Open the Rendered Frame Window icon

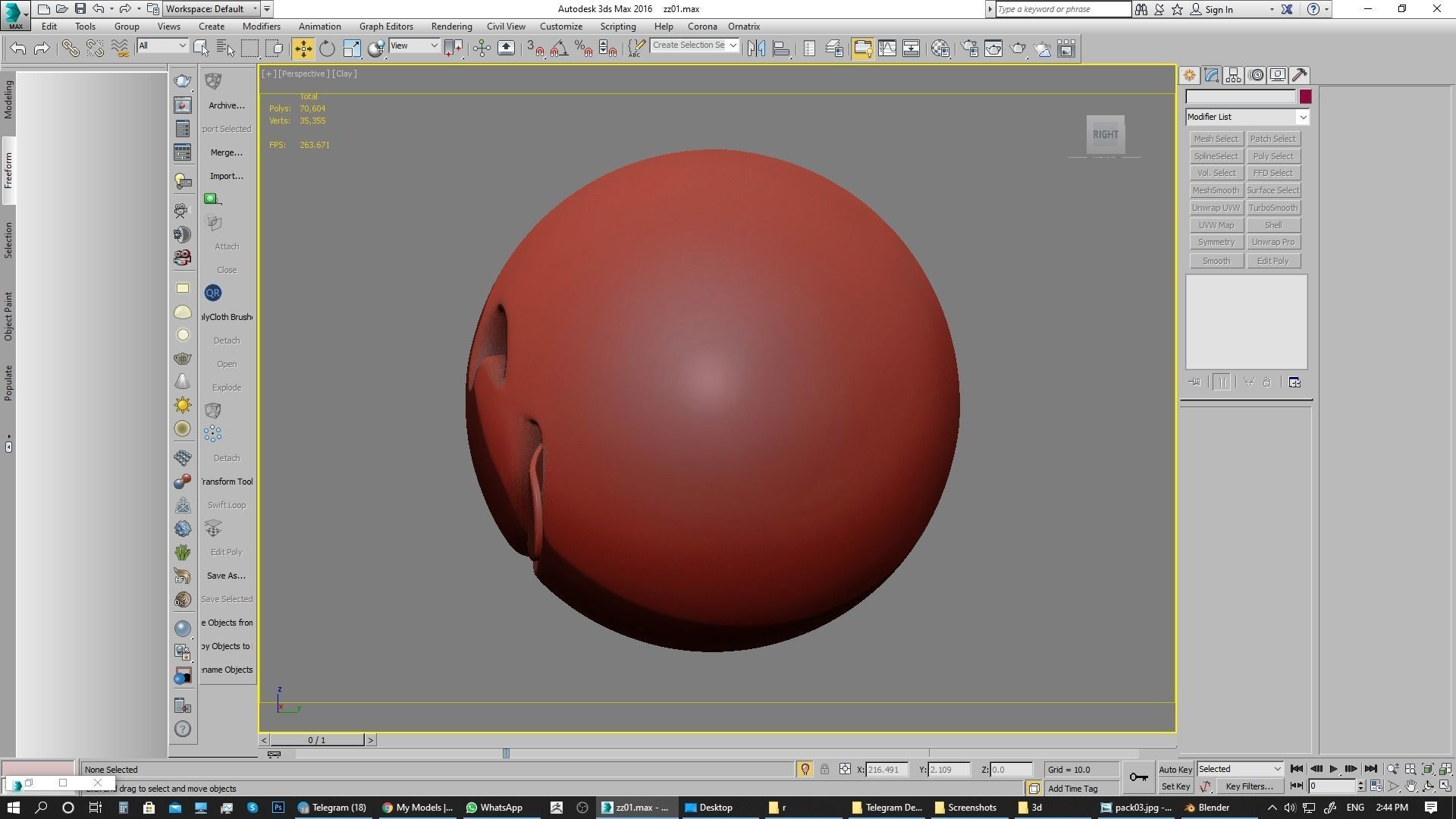[993, 49]
